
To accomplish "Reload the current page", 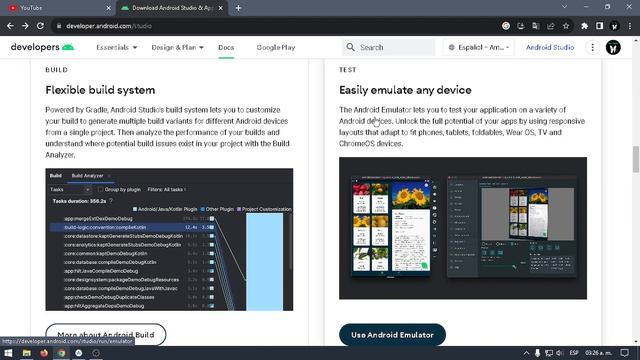I will [x=40, y=26].
